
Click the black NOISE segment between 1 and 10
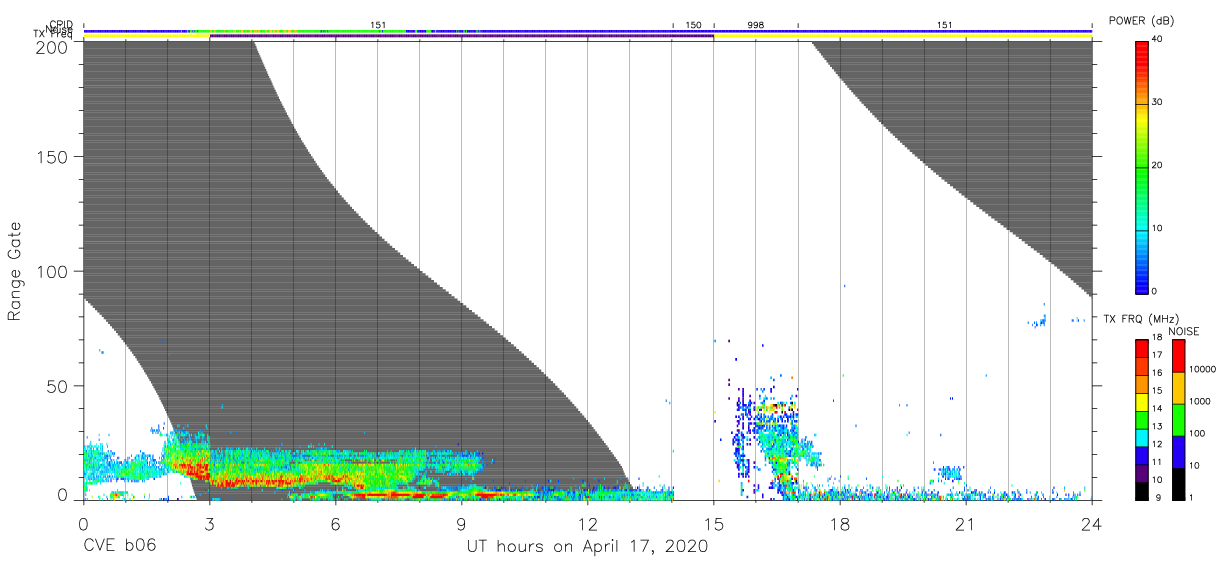[x=1179, y=484]
